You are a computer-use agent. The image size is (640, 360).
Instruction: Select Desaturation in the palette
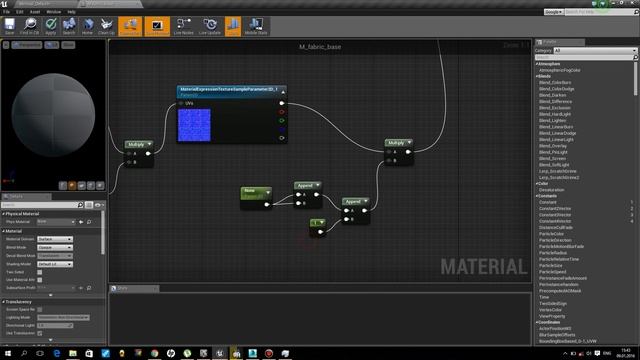pos(551,190)
